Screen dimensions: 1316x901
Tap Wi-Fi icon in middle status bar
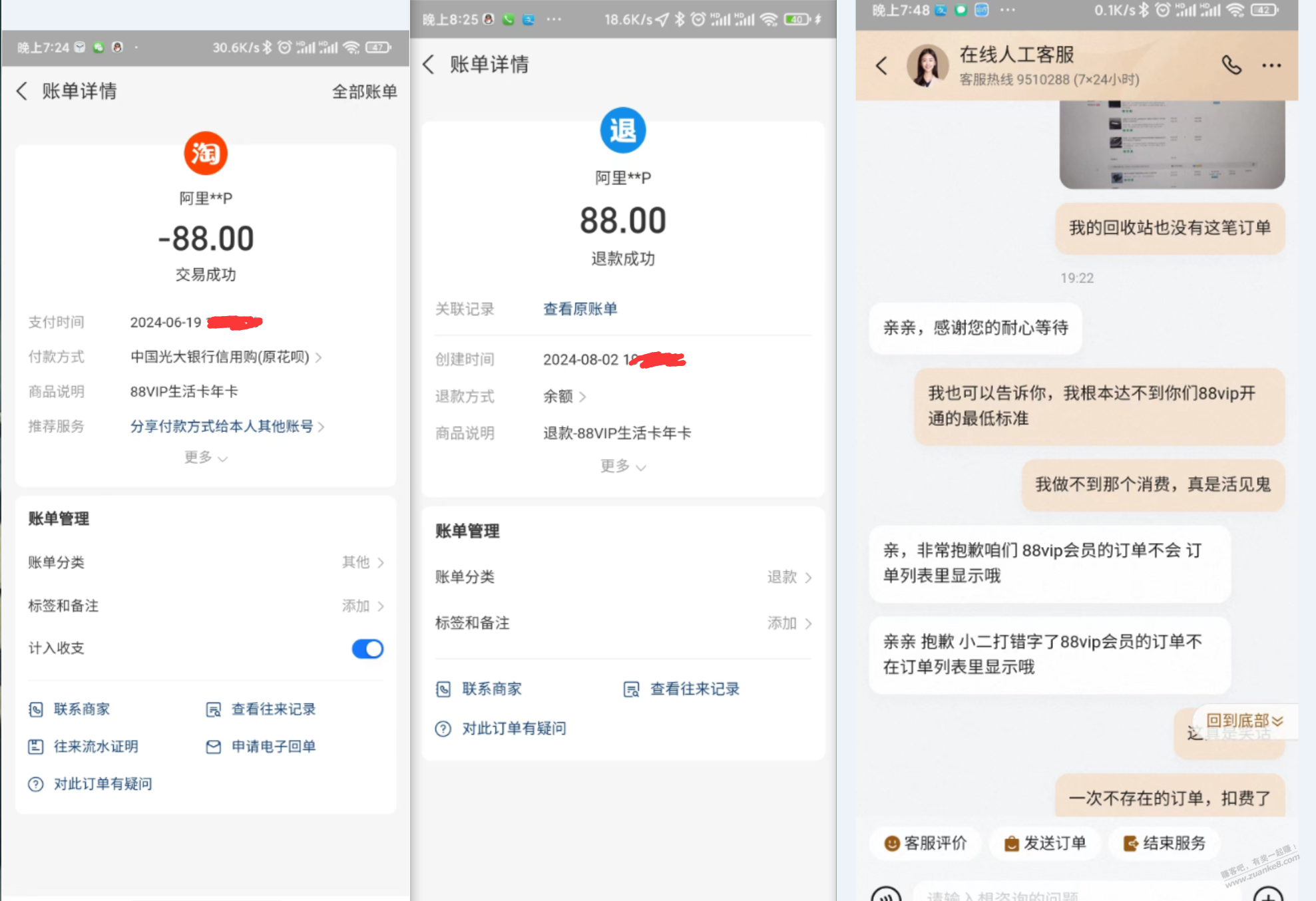coord(769,19)
